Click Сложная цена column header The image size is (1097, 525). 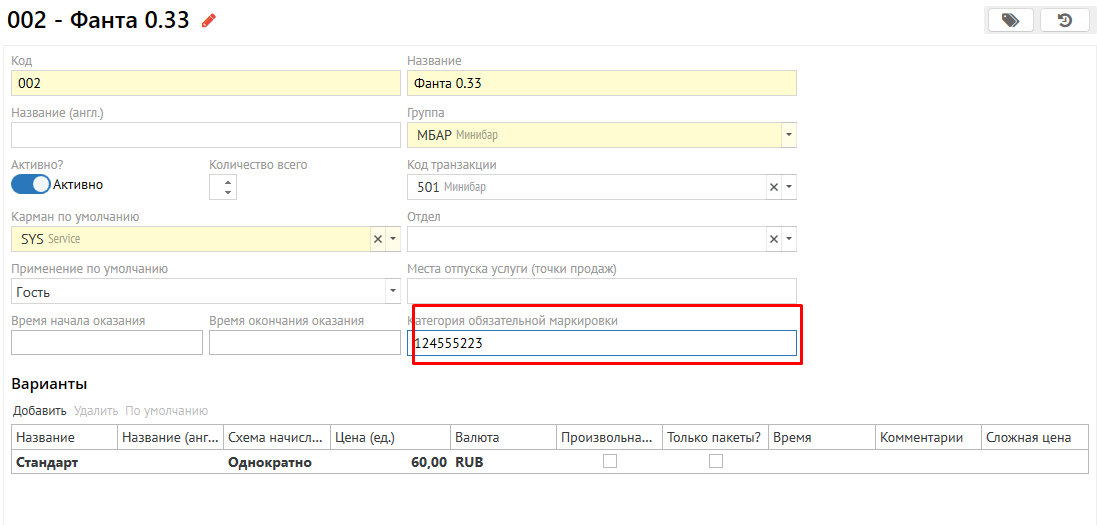pyautogui.click(x=1035, y=438)
